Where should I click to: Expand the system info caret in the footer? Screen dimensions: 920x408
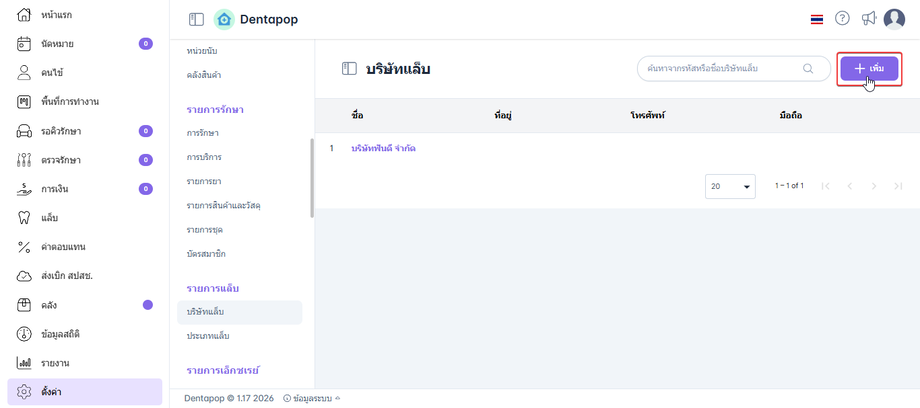(x=338, y=398)
